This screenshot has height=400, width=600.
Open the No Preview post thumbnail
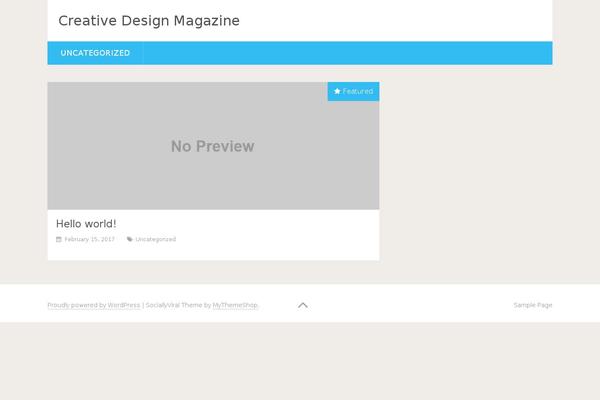214,145
